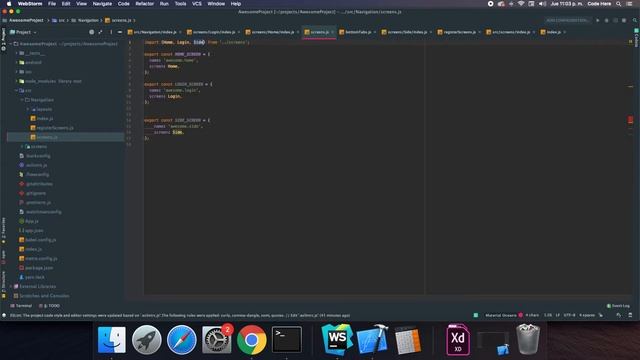640x360 pixels.
Task: Open the Wi-Fi status menu
Action: tap(521, 4)
